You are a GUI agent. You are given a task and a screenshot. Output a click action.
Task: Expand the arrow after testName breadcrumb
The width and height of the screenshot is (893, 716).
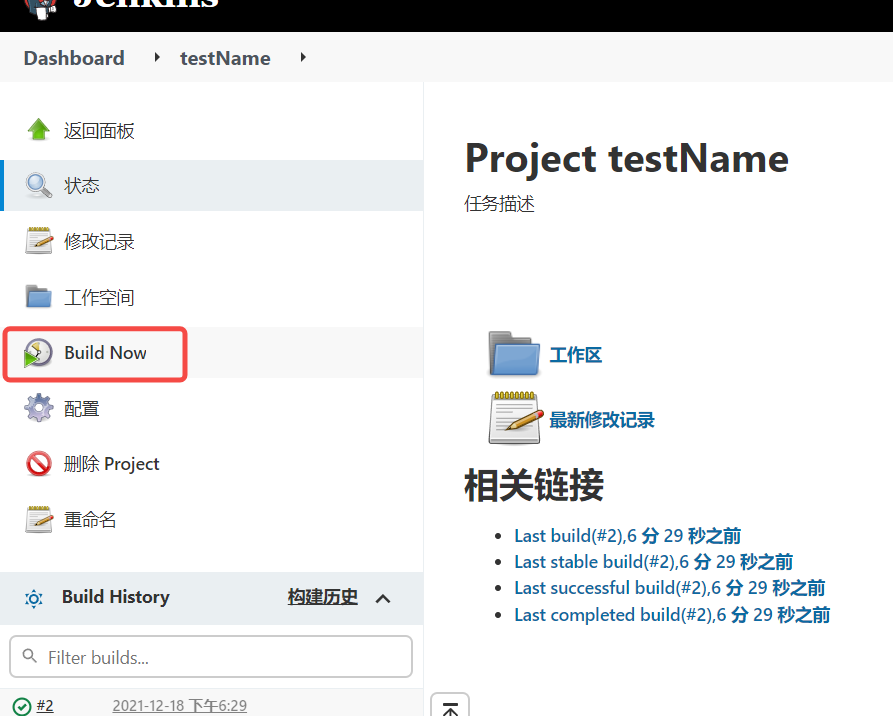pyautogui.click(x=303, y=58)
